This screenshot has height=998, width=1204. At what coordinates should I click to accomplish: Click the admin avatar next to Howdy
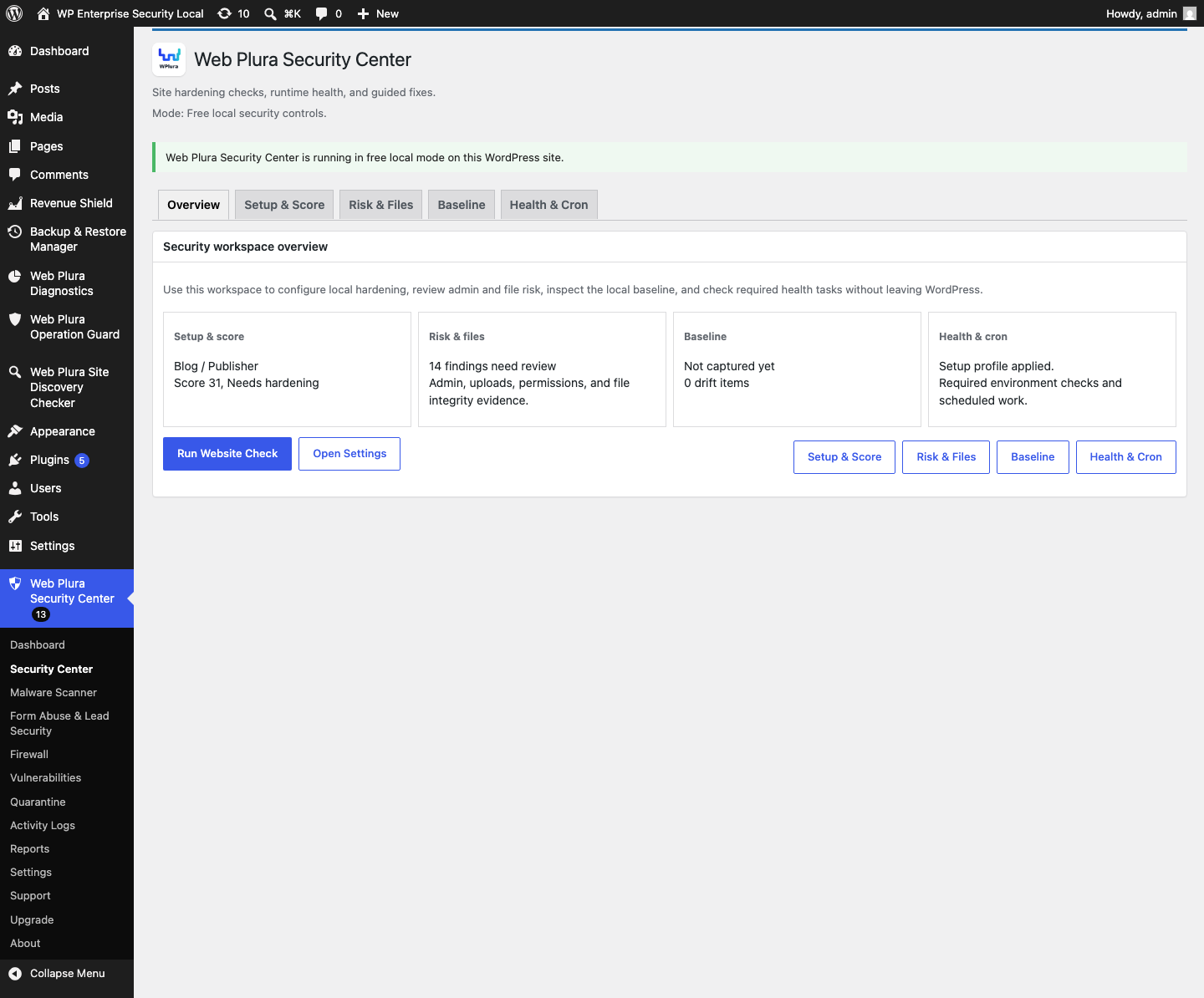(x=1190, y=13)
